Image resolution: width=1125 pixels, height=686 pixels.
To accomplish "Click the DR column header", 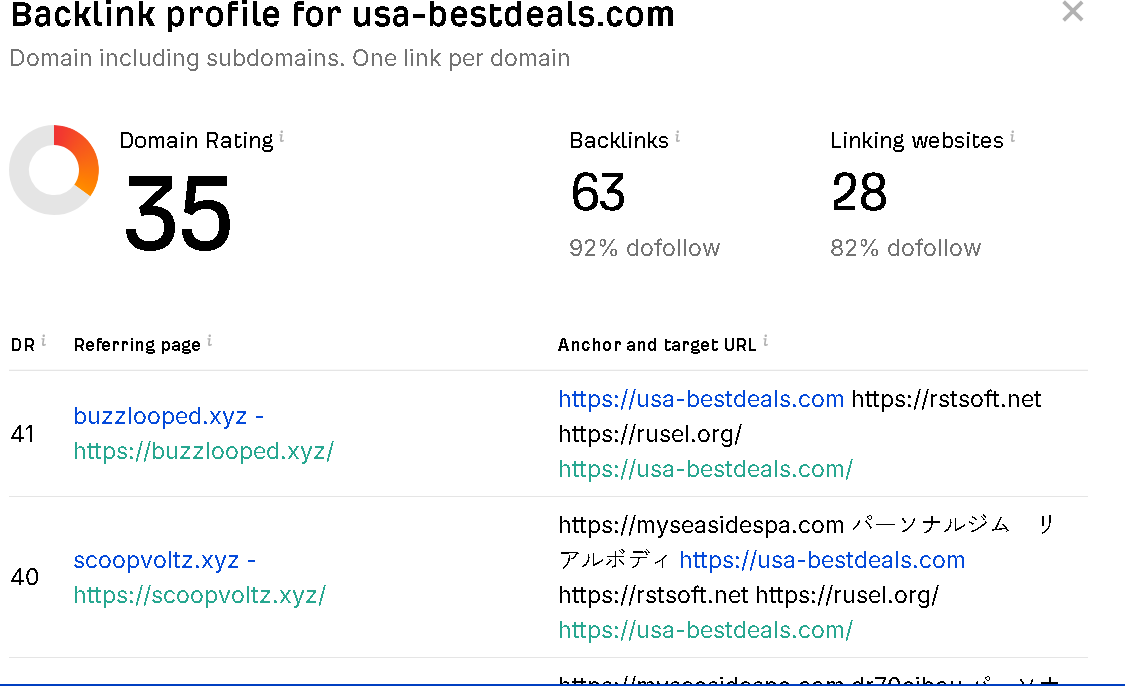I will click(22, 345).
